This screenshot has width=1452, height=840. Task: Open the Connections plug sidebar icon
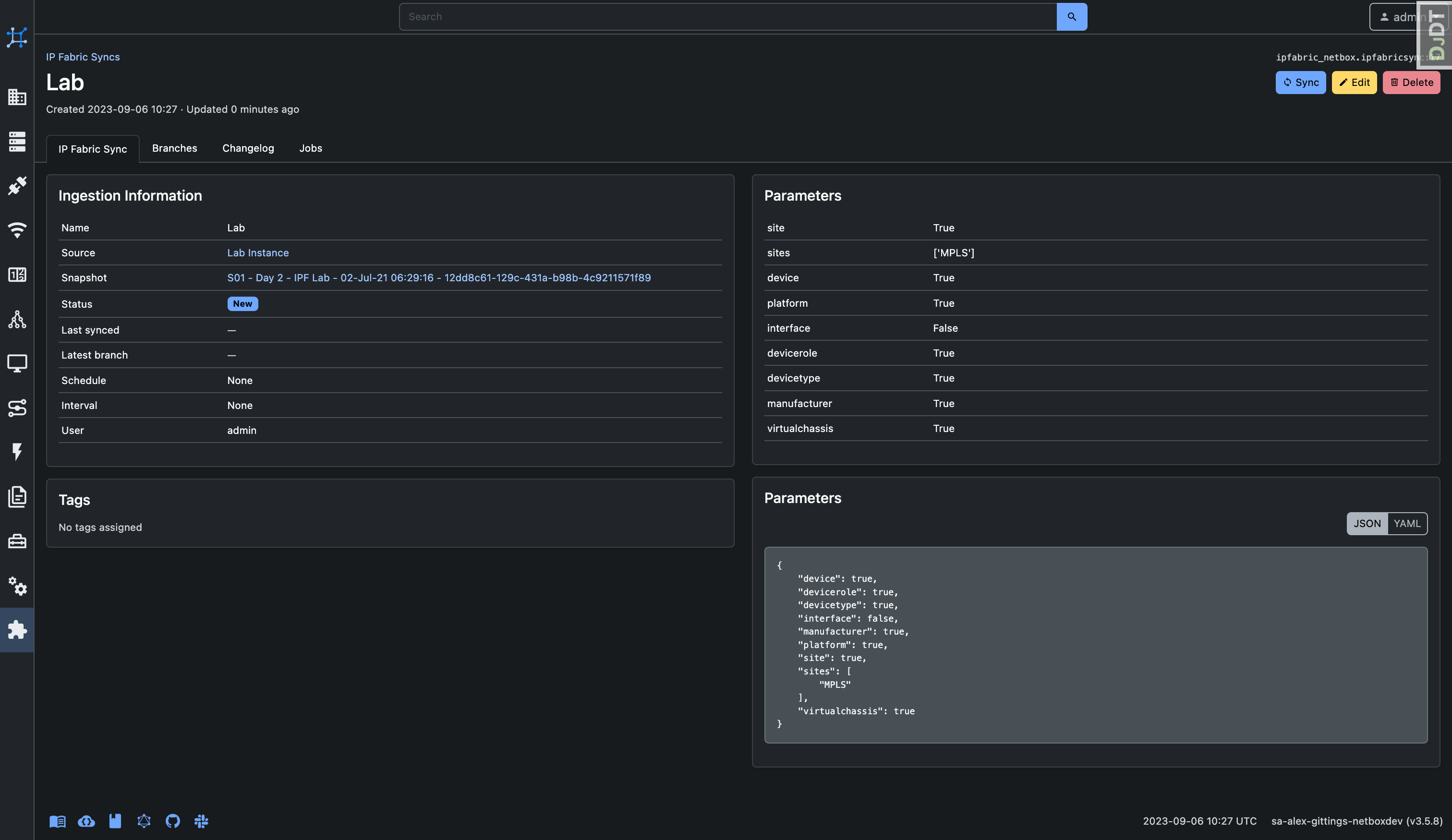tap(17, 185)
